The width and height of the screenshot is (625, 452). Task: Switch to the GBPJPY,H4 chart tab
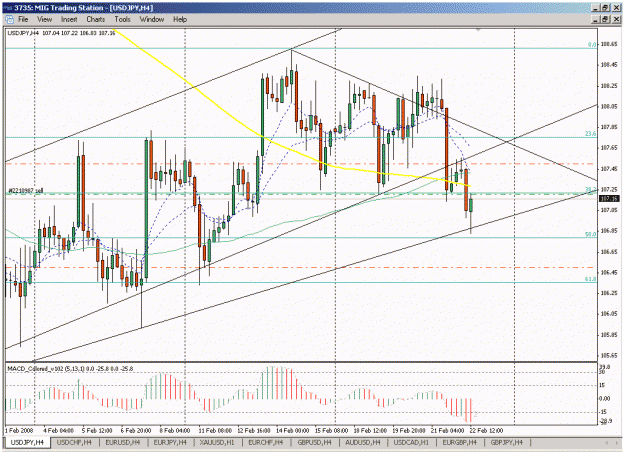pyautogui.click(x=506, y=442)
